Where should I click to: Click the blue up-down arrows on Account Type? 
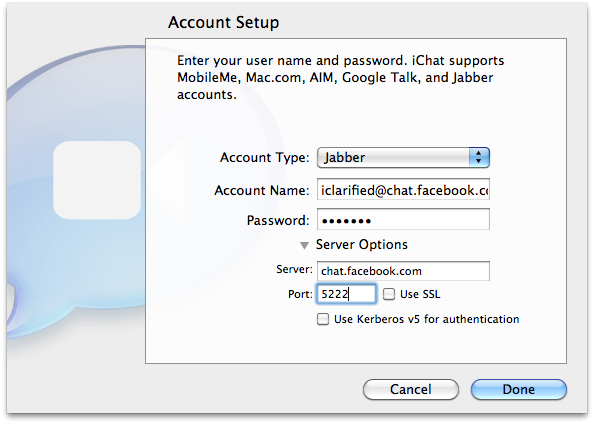479,158
